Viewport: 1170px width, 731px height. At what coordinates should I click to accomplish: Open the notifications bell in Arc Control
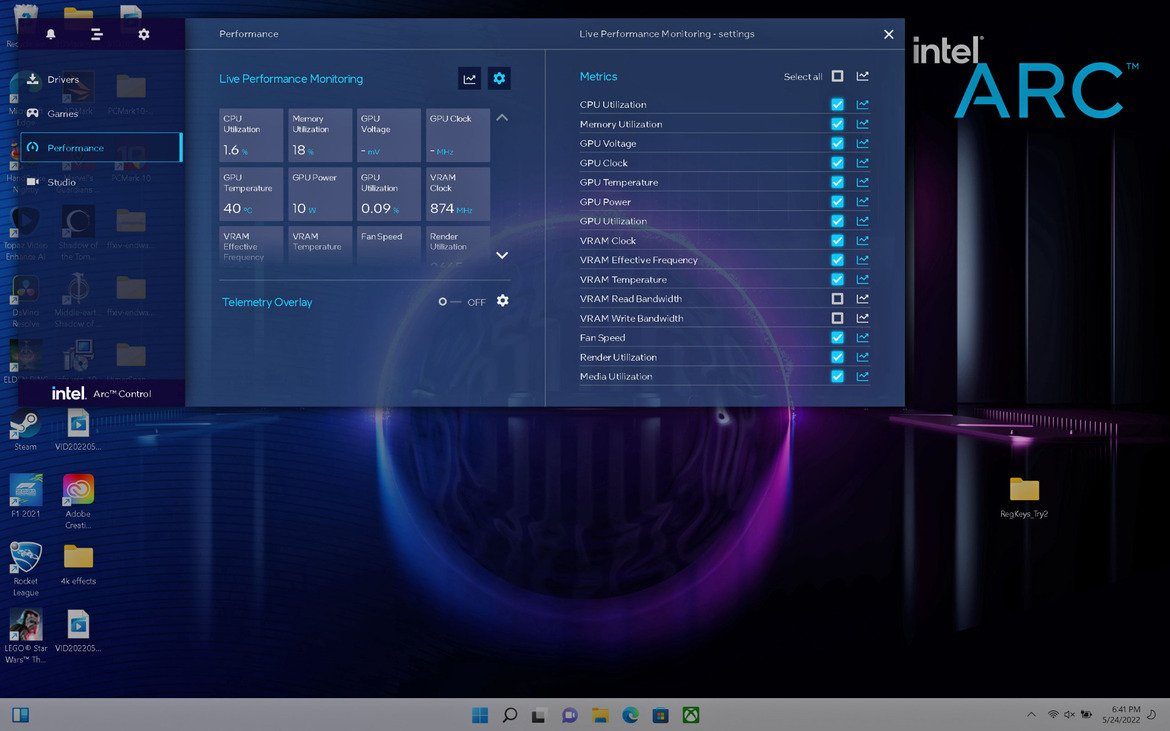pos(51,34)
